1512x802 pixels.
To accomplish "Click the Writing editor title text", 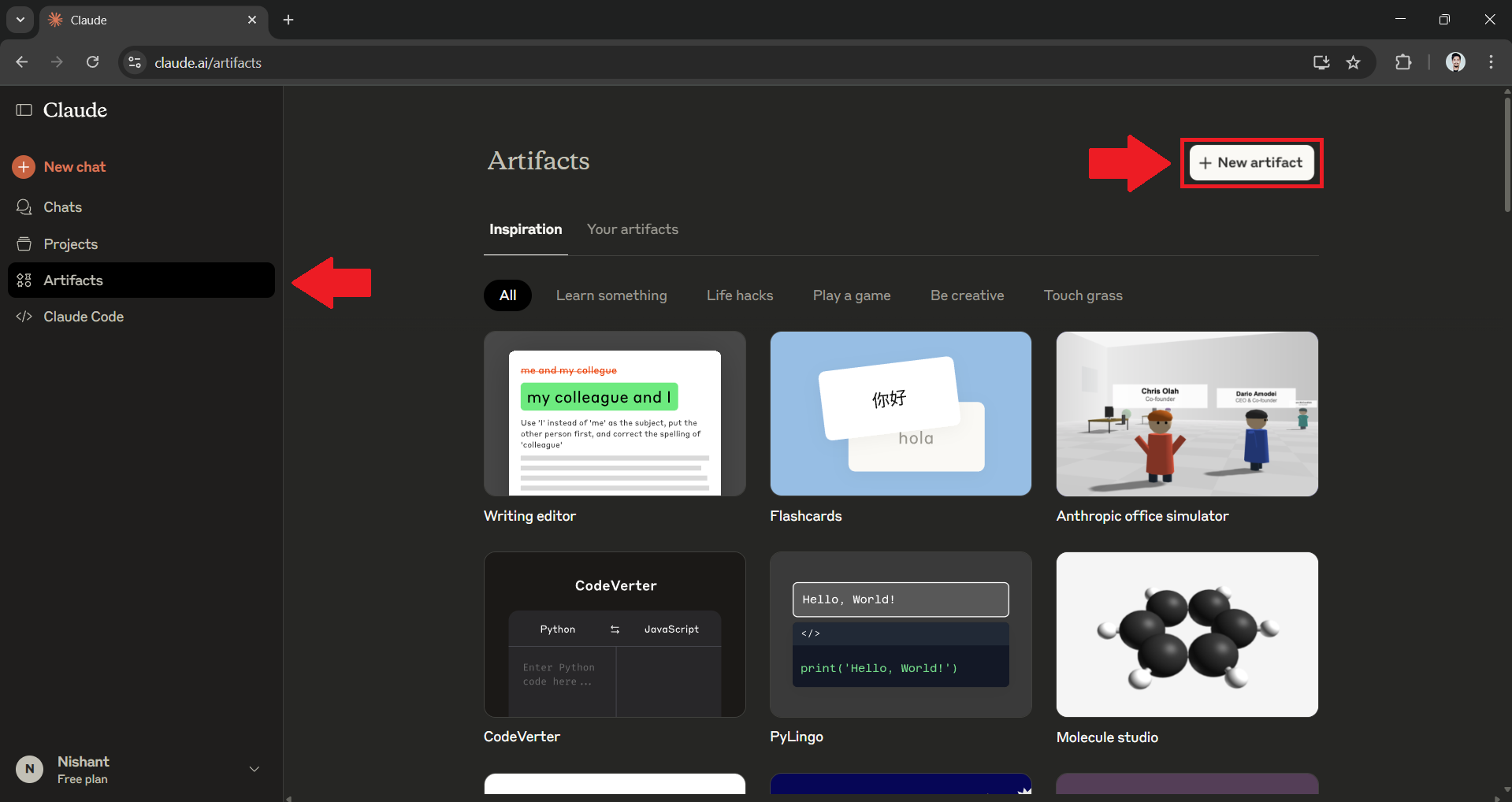I will point(529,516).
